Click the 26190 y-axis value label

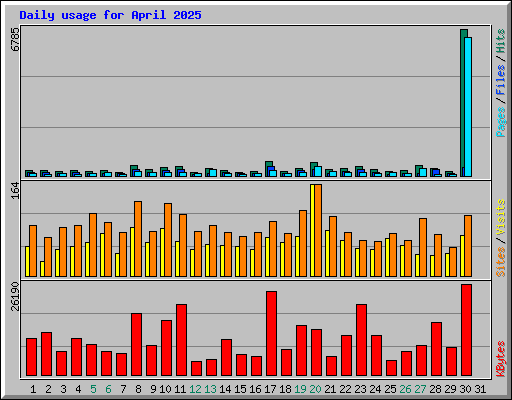(15, 296)
